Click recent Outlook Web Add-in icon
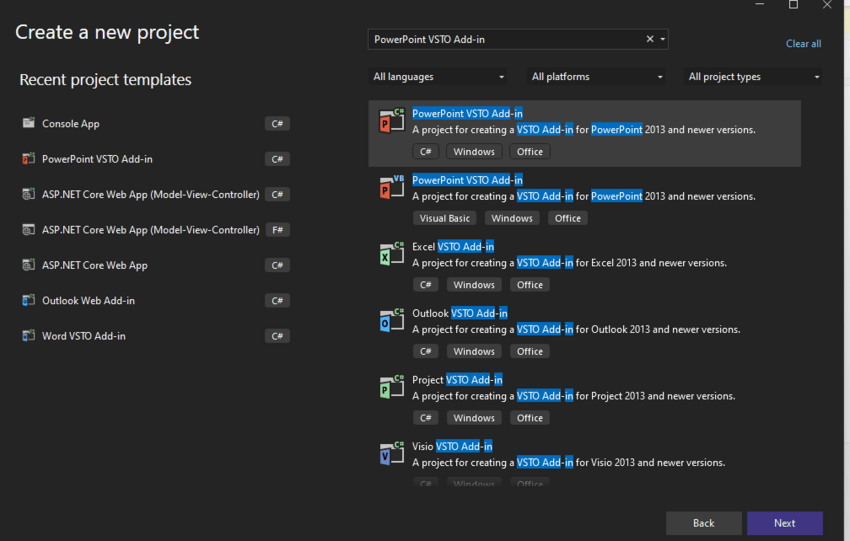 click(x=28, y=300)
